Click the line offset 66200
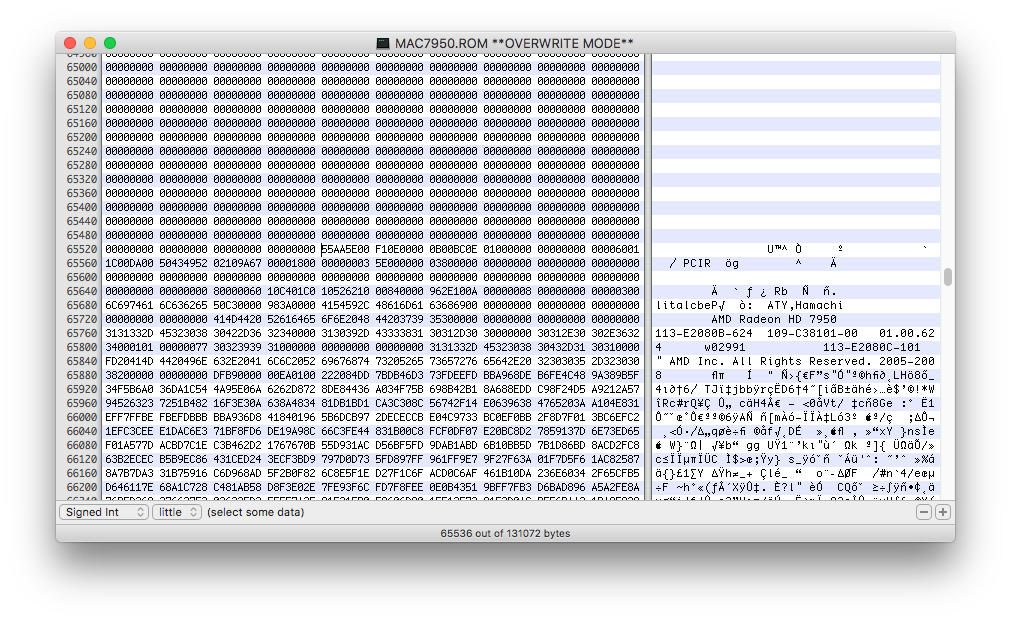Screen dimensions: 1011x622 81,487
